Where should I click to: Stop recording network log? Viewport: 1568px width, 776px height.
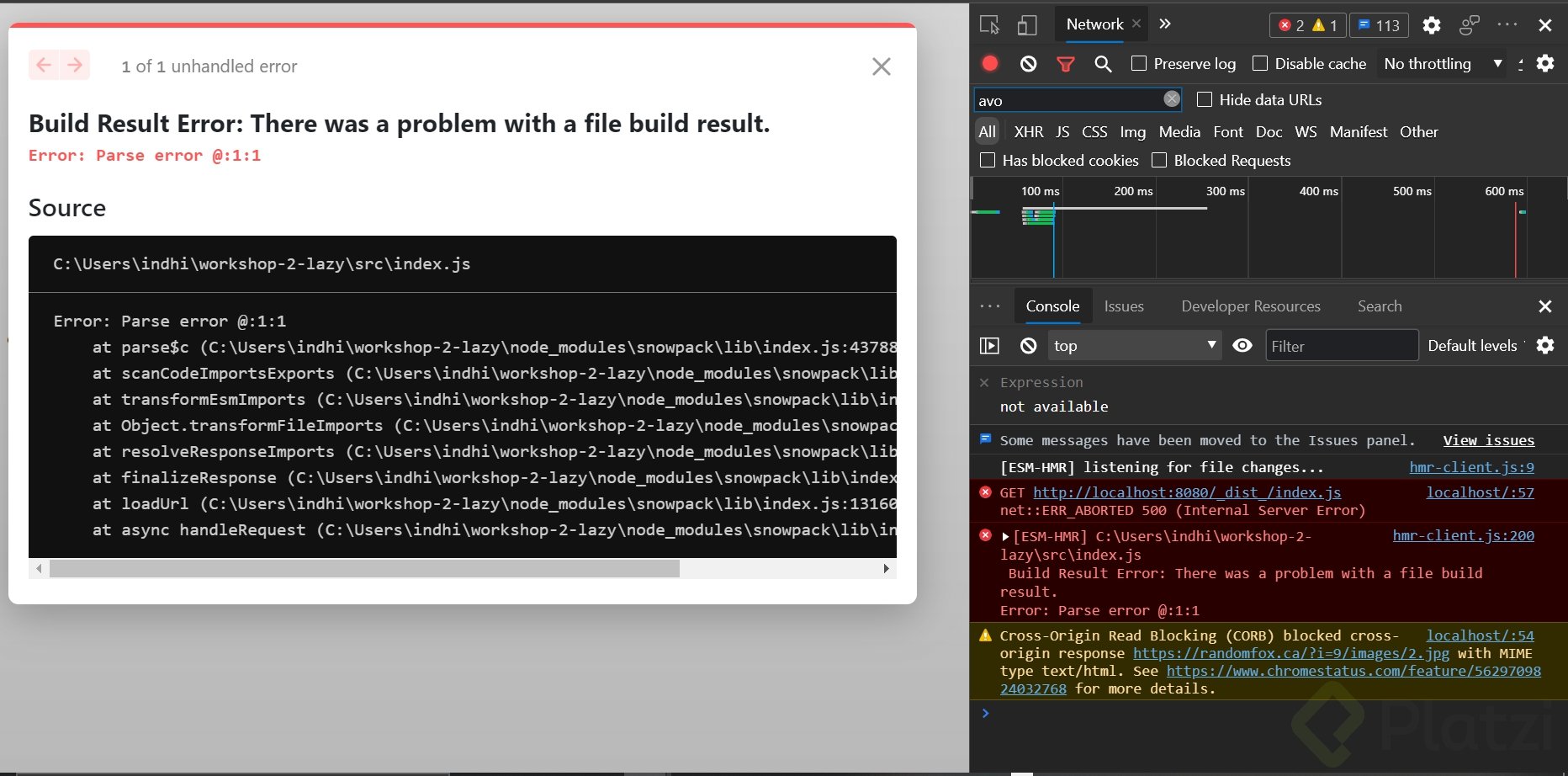[989, 63]
